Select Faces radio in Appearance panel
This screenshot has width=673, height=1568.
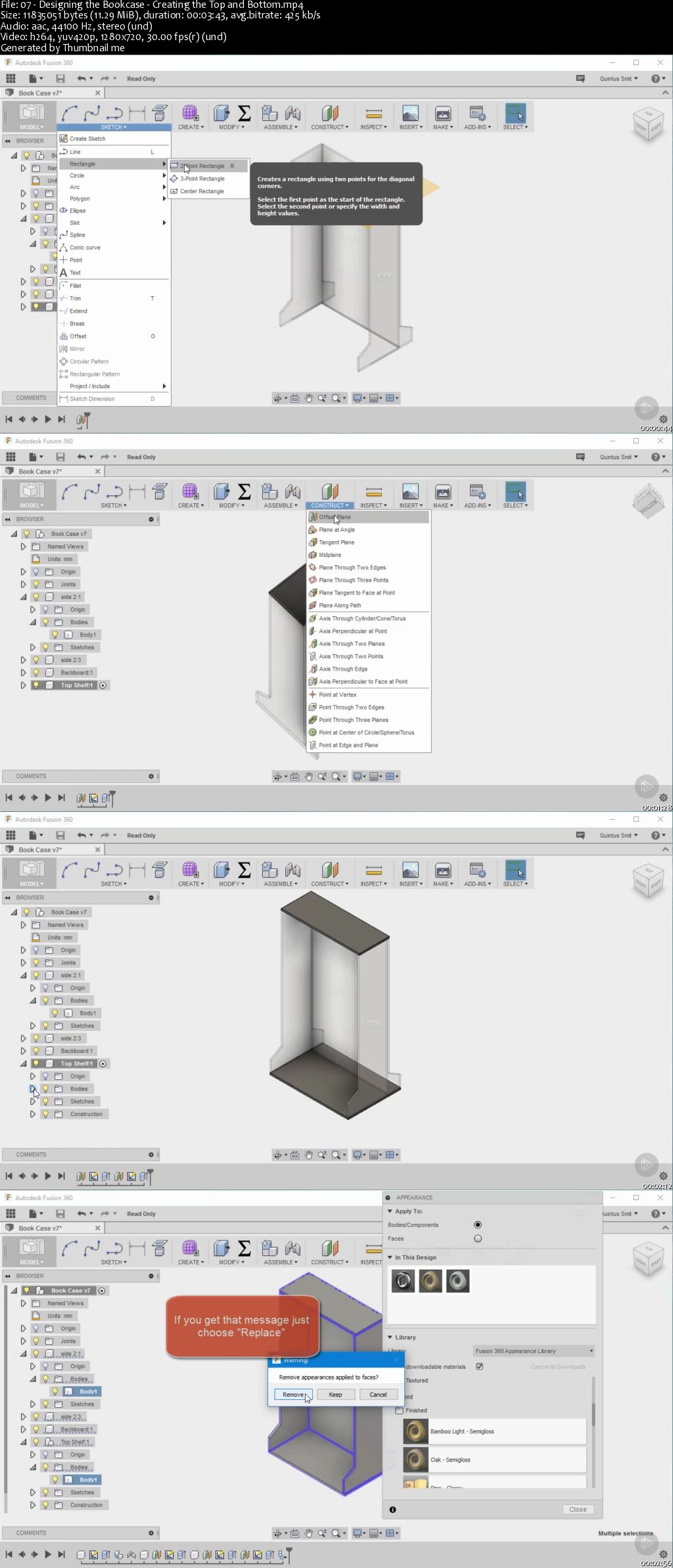[x=478, y=1238]
